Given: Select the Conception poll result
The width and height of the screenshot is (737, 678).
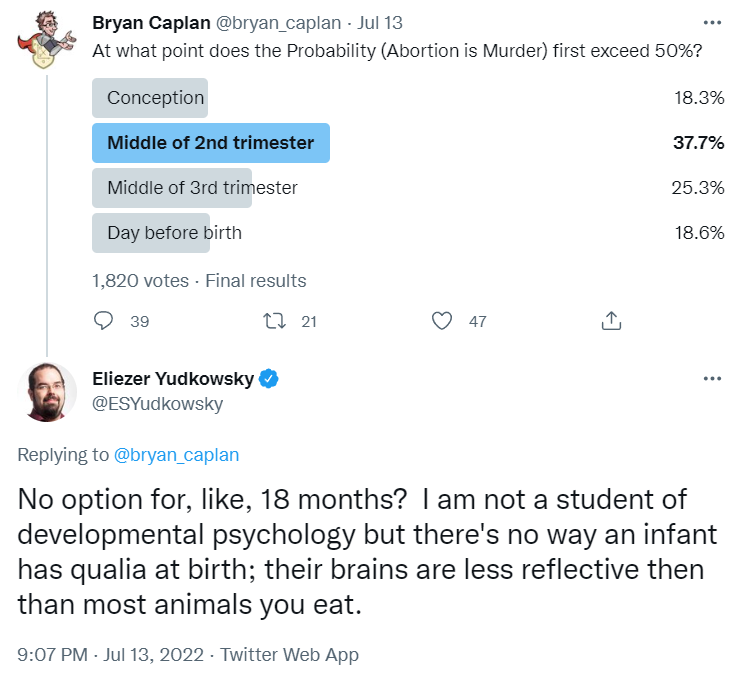Looking at the screenshot, I should coord(155,98).
